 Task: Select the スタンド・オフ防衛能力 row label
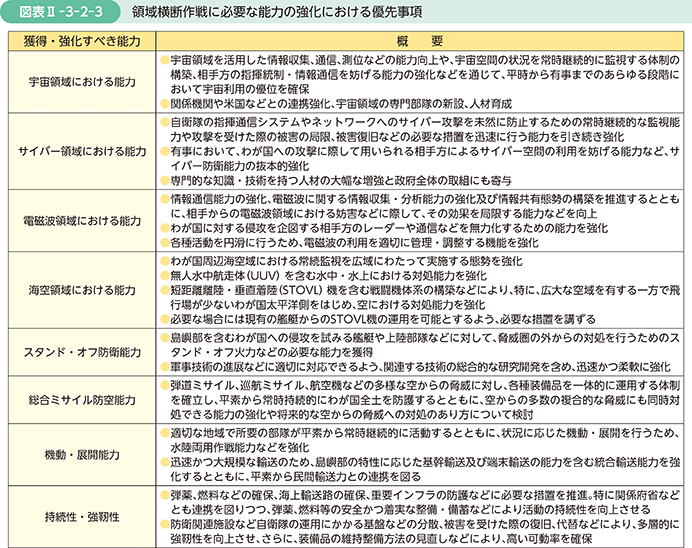tap(82, 352)
